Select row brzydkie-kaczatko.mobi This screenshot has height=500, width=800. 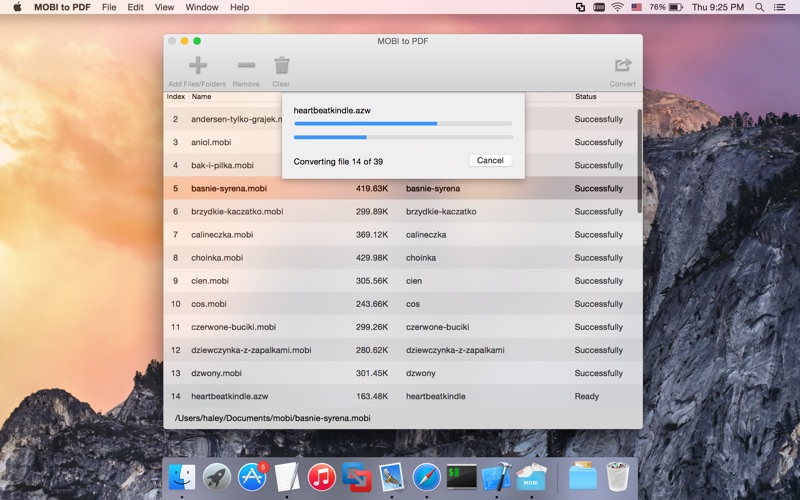coord(401,211)
